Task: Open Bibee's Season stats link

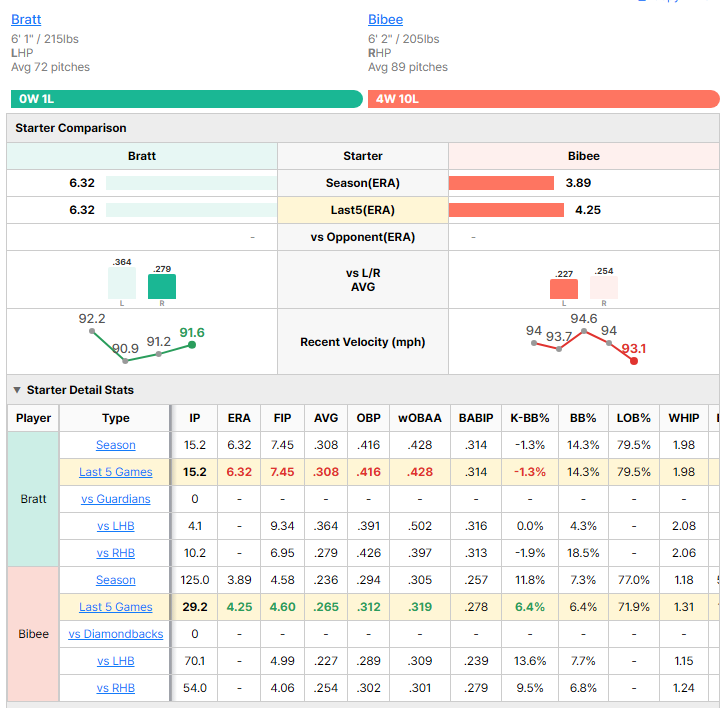Action: pos(116,580)
